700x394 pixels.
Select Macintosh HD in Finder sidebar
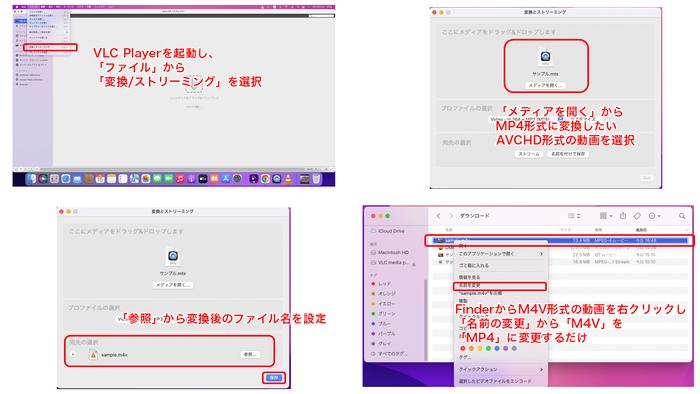(389, 253)
